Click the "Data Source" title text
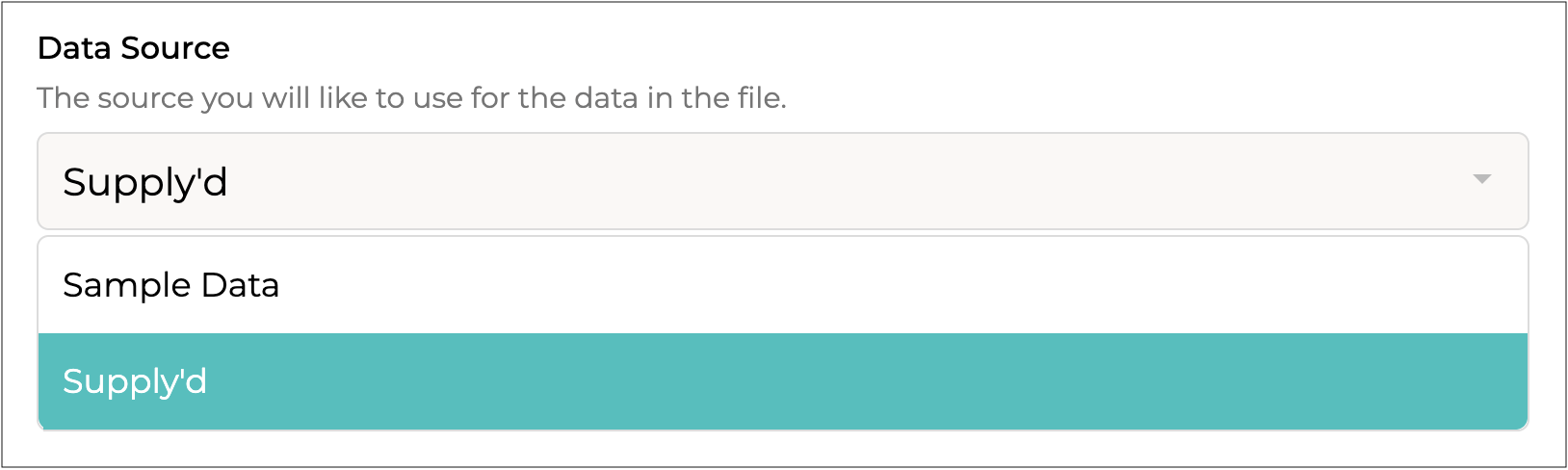 pos(134,48)
